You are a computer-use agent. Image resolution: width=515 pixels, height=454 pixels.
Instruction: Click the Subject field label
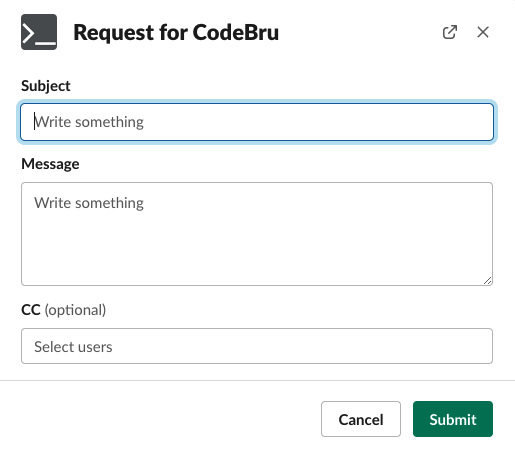46,86
